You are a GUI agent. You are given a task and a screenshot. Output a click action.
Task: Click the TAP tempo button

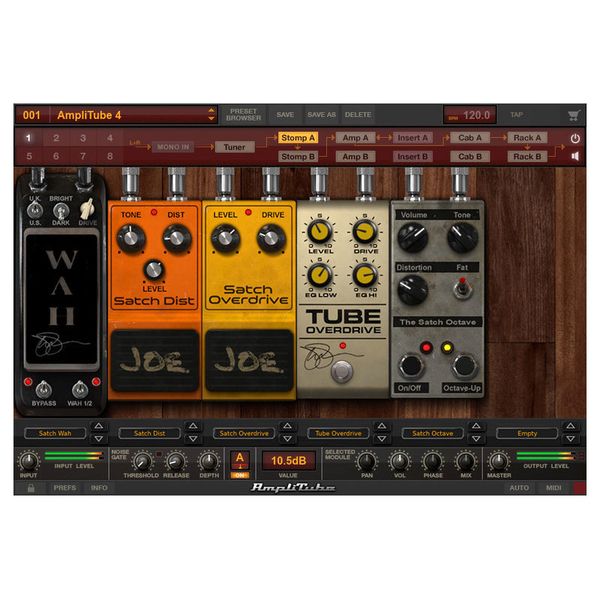pos(517,115)
